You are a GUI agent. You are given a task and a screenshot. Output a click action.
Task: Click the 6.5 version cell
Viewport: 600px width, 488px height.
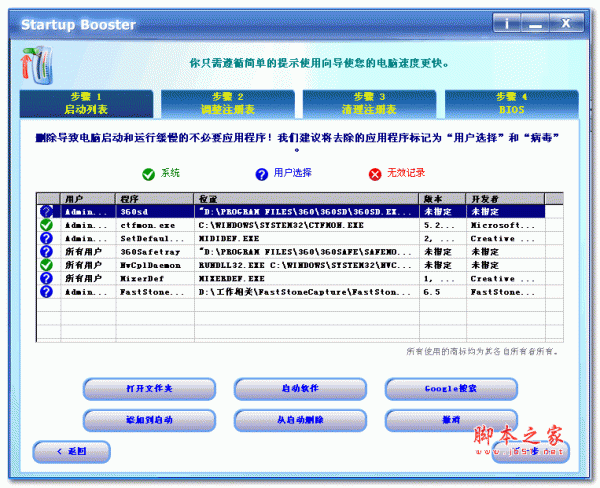(443, 292)
